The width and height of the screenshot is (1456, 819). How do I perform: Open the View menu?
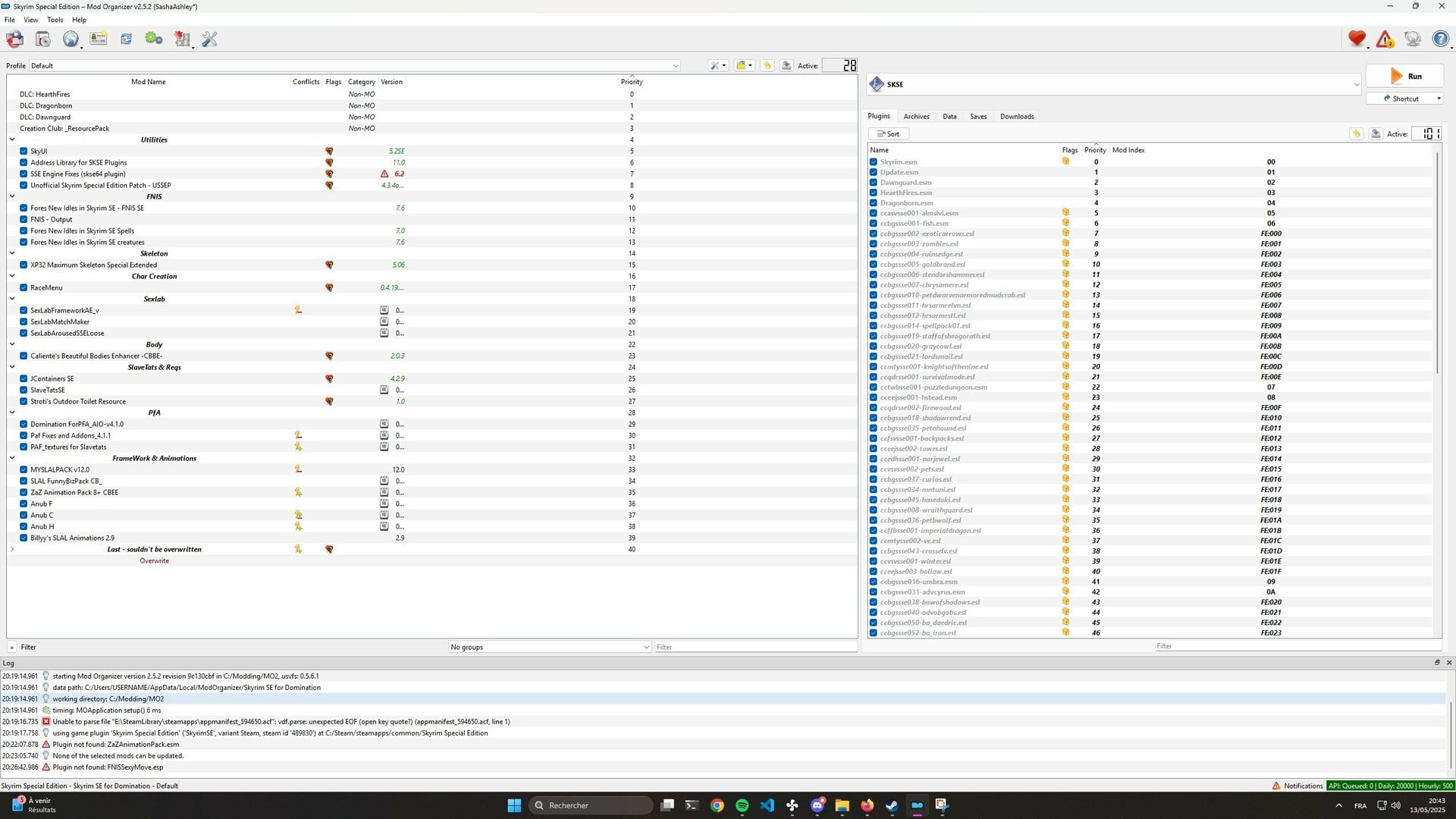31,20
